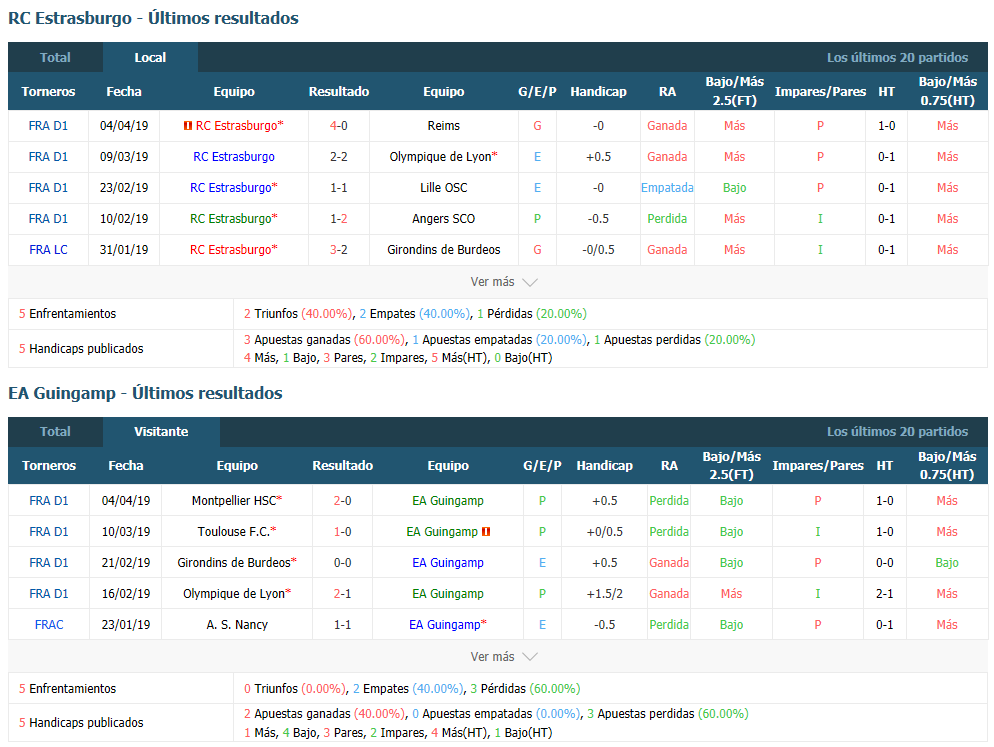Click the +0/0.5 handicap value

coord(605,532)
